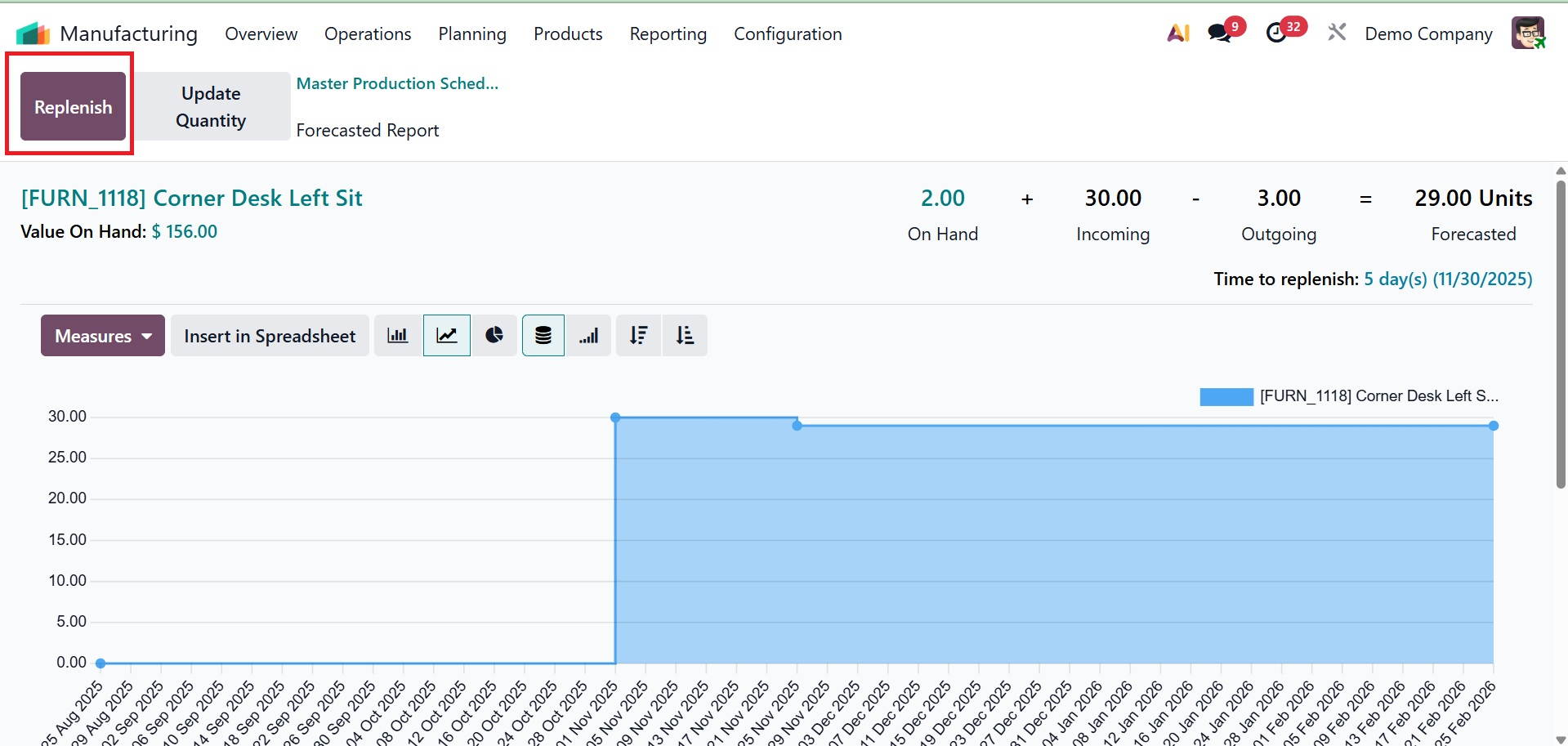
Task: Switch to pie chart view
Action: pos(494,336)
